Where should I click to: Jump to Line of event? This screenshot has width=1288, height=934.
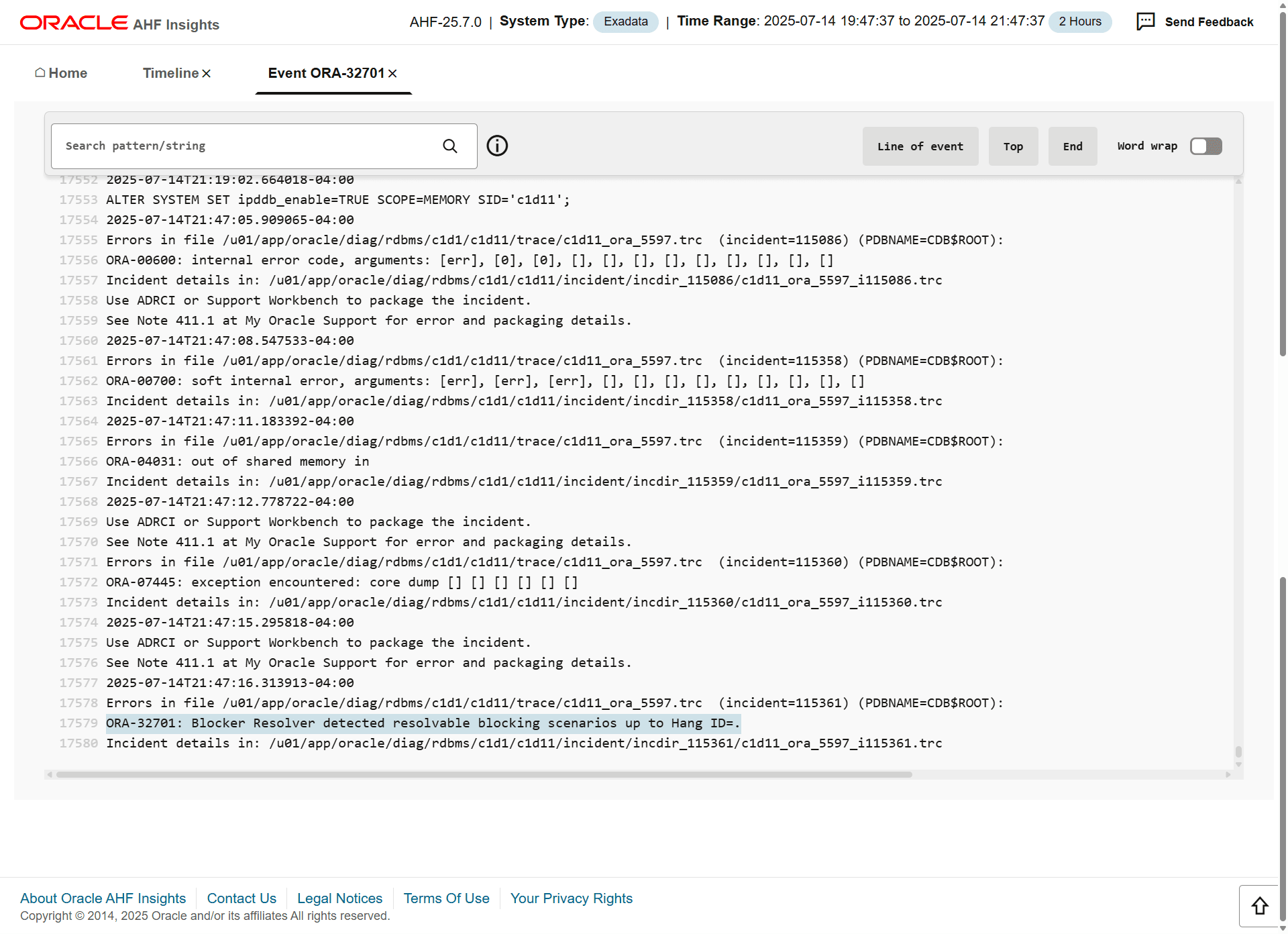pos(920,146)
